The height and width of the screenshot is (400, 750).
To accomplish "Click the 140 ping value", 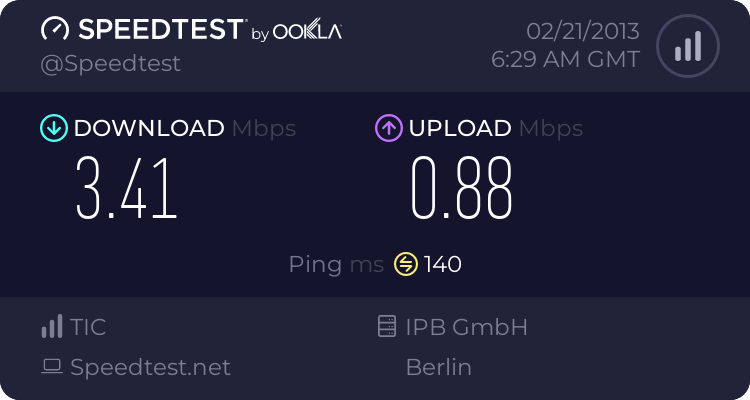I will [443, 265].
